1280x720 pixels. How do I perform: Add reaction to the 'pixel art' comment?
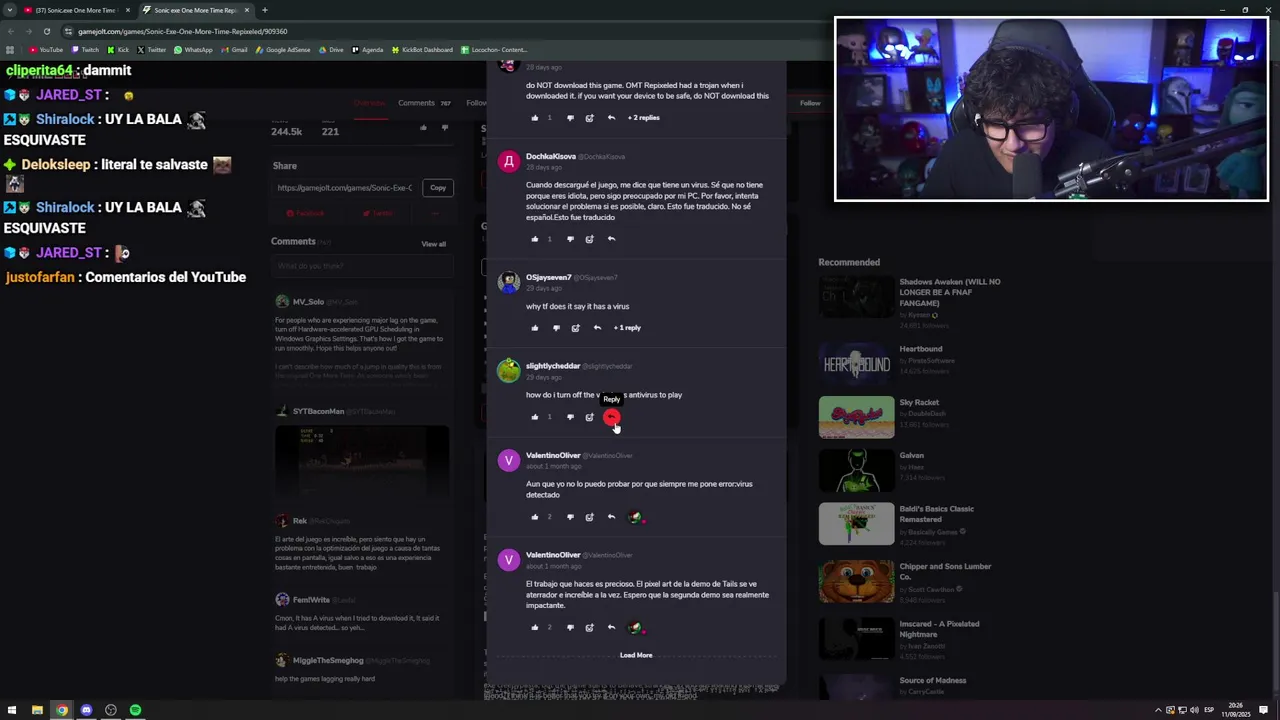(x=589, y=628)
